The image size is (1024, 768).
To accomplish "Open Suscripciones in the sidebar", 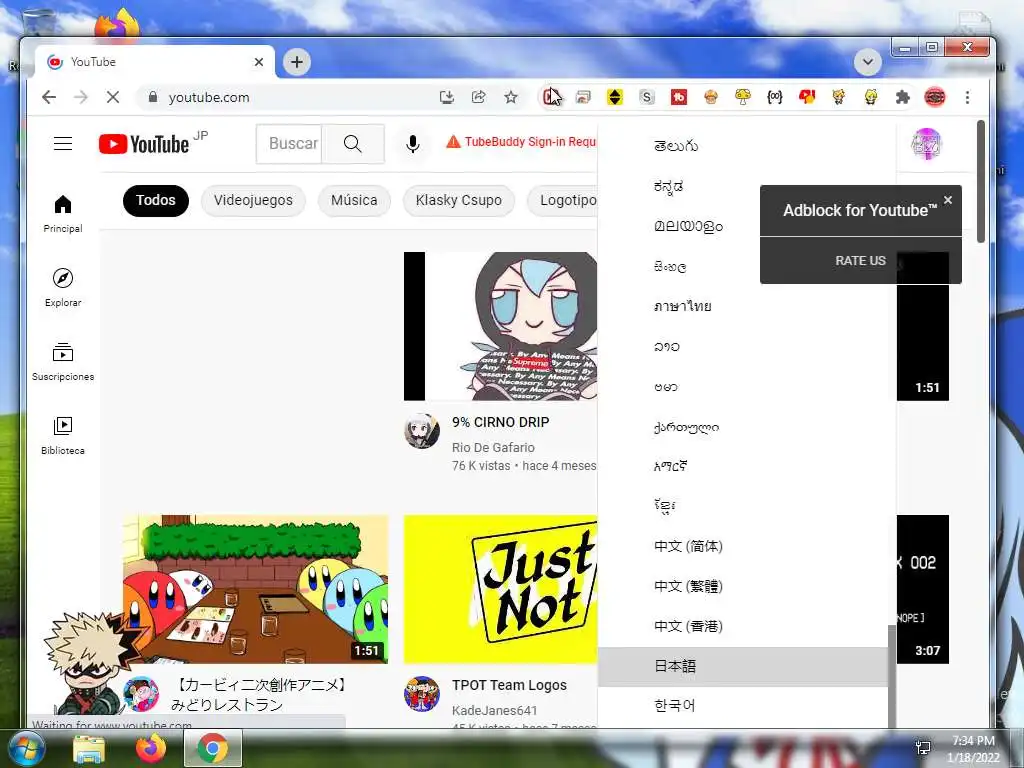I will [63, 361].
